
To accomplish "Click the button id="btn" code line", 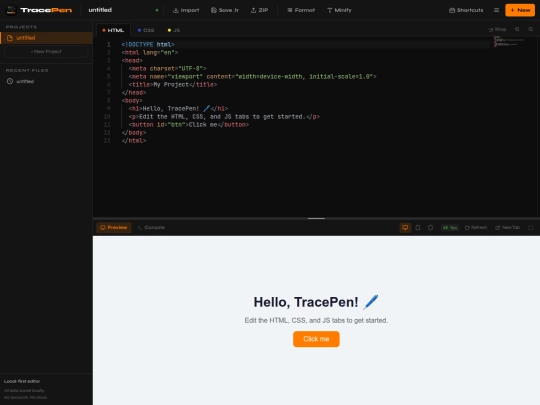I will [x=189, y=125].
